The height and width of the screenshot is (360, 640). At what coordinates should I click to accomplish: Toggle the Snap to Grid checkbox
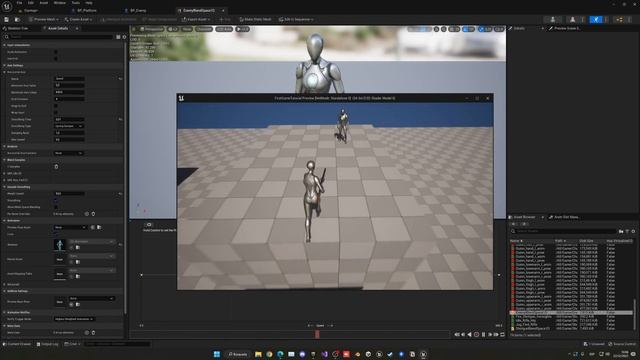56,106
